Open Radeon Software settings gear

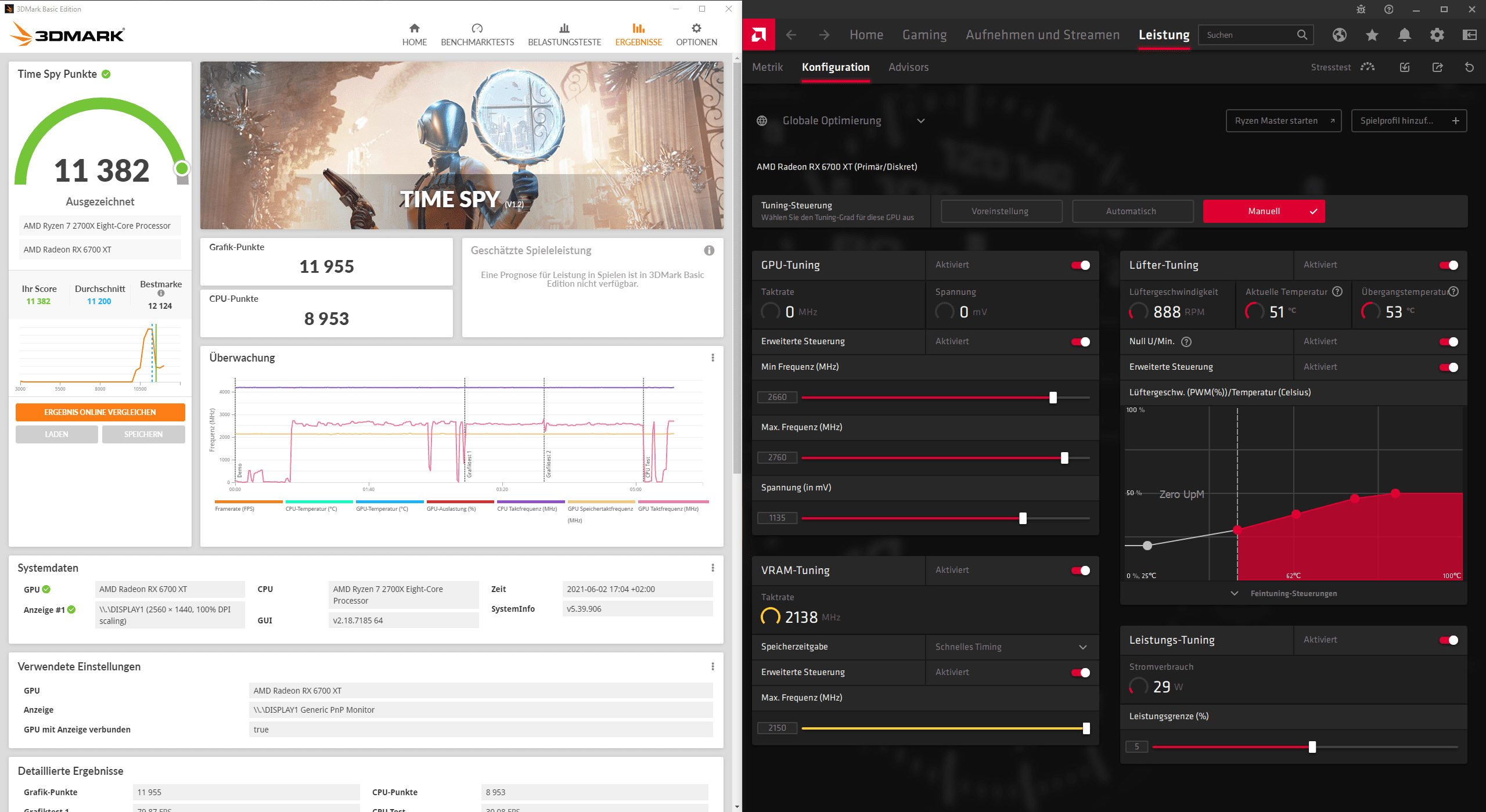[1437, 35]
